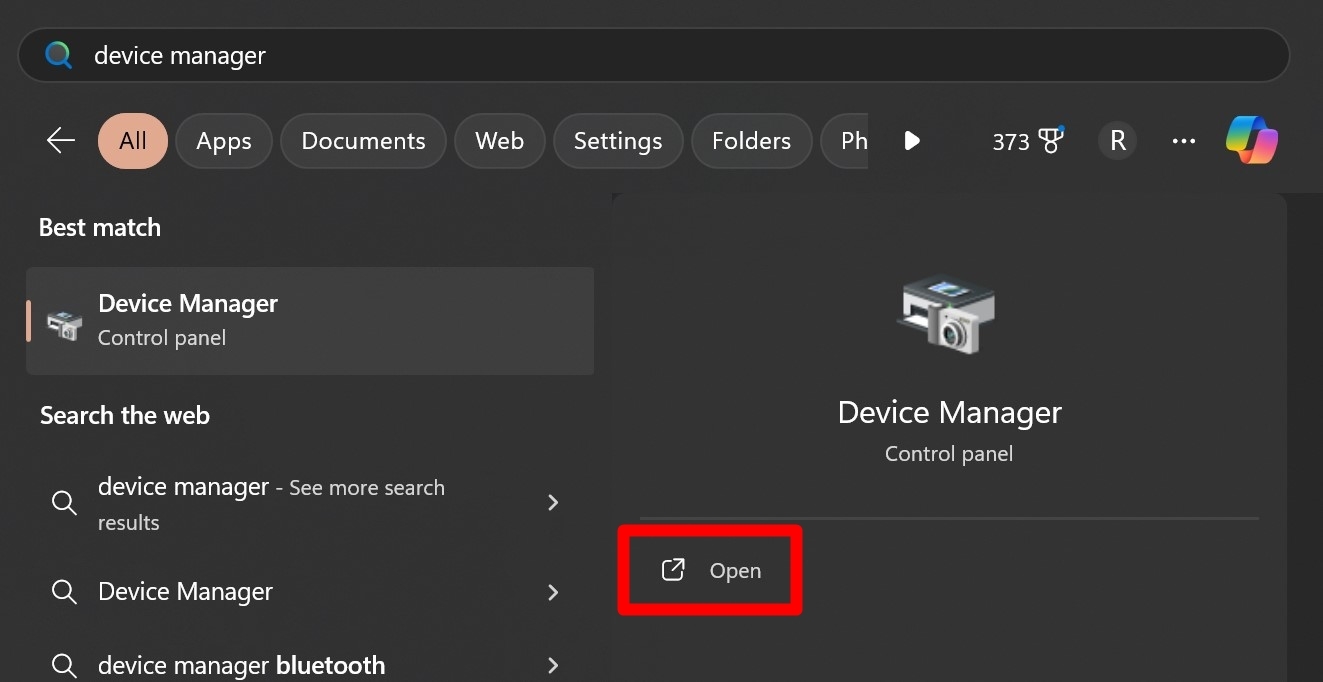Click the 'Best match' heading

coord(100,227)
